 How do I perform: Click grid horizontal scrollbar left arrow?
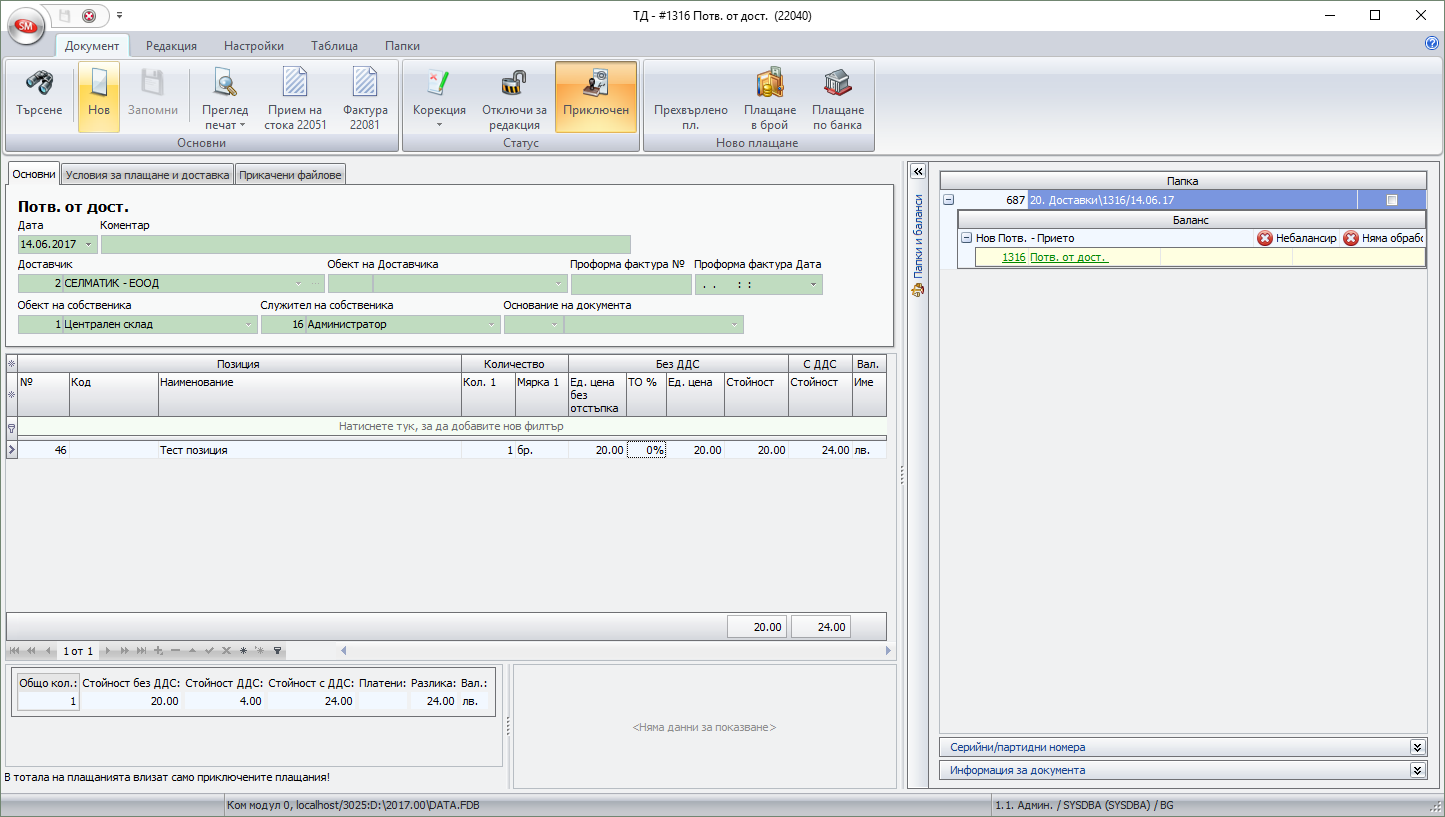344,651
